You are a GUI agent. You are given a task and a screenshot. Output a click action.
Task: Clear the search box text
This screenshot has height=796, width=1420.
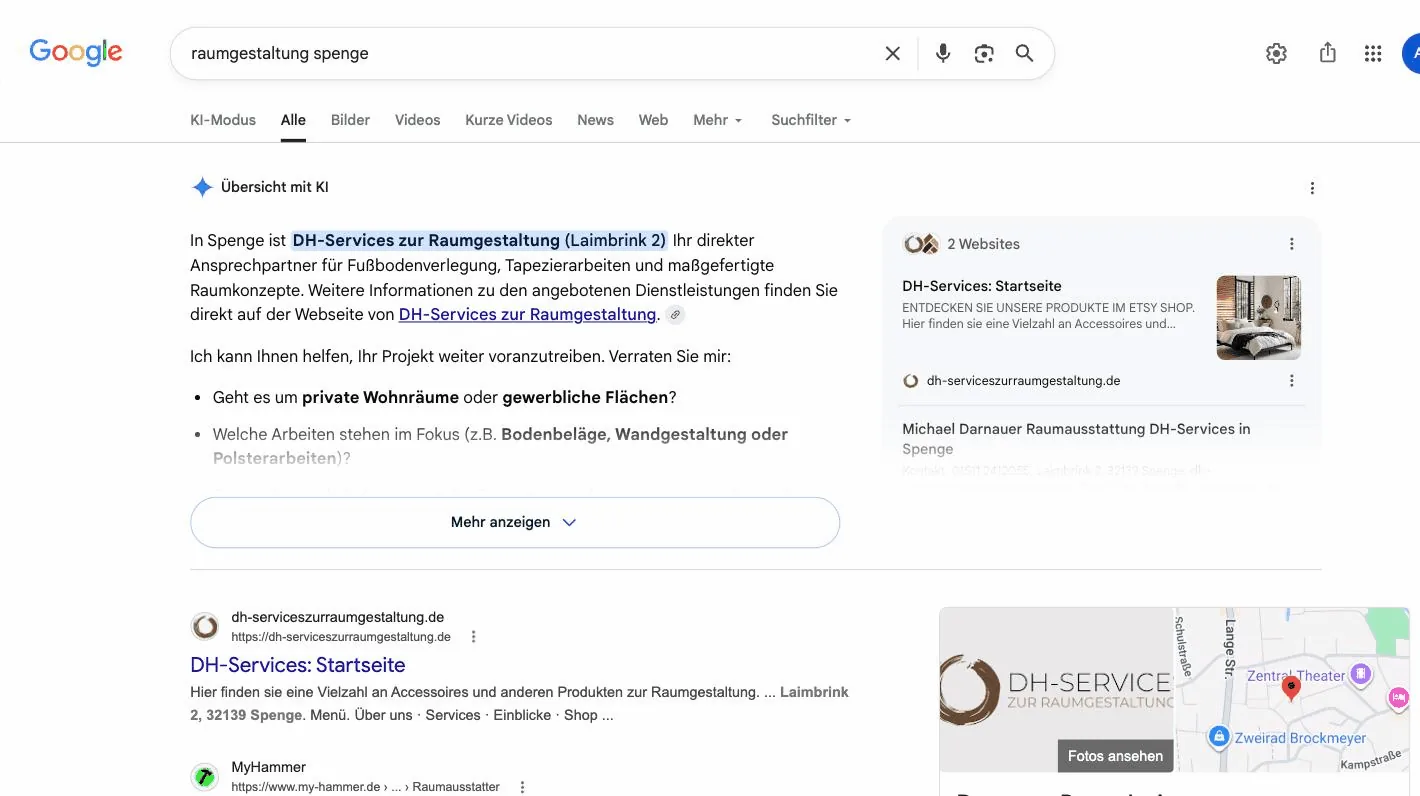point(893,53)
